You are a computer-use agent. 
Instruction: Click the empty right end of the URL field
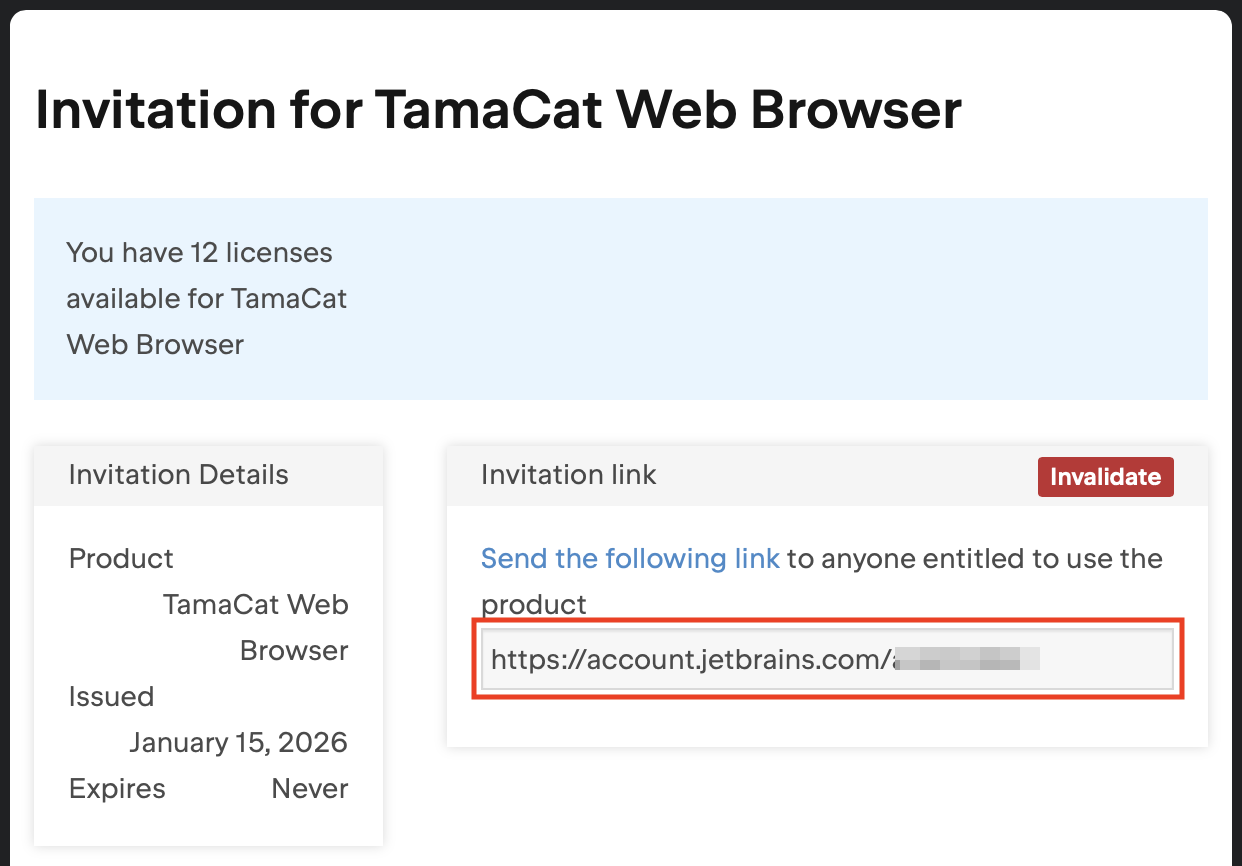click(x=1110, y=659)
